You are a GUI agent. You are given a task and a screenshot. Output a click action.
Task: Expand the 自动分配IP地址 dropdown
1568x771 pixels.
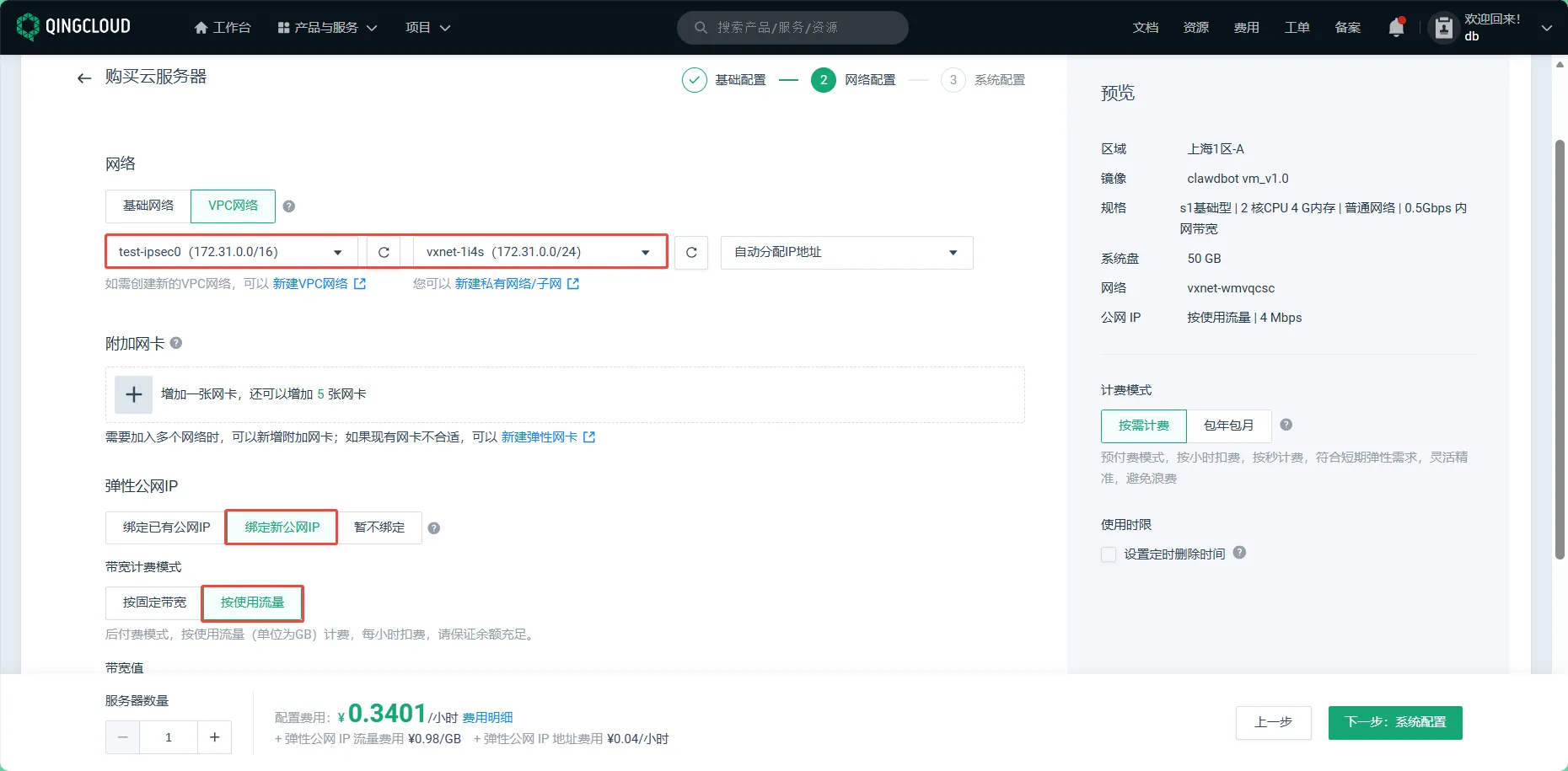[846, 252]
